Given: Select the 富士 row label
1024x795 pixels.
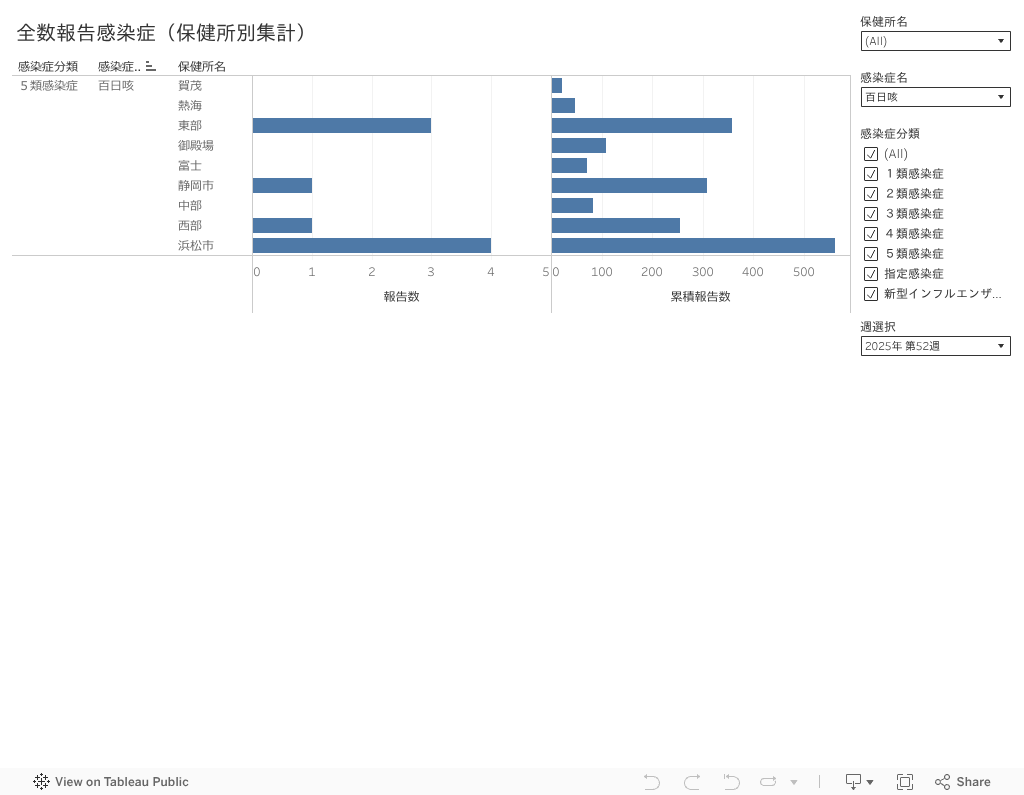Looking at the screenshot, I should pos(190,166).
